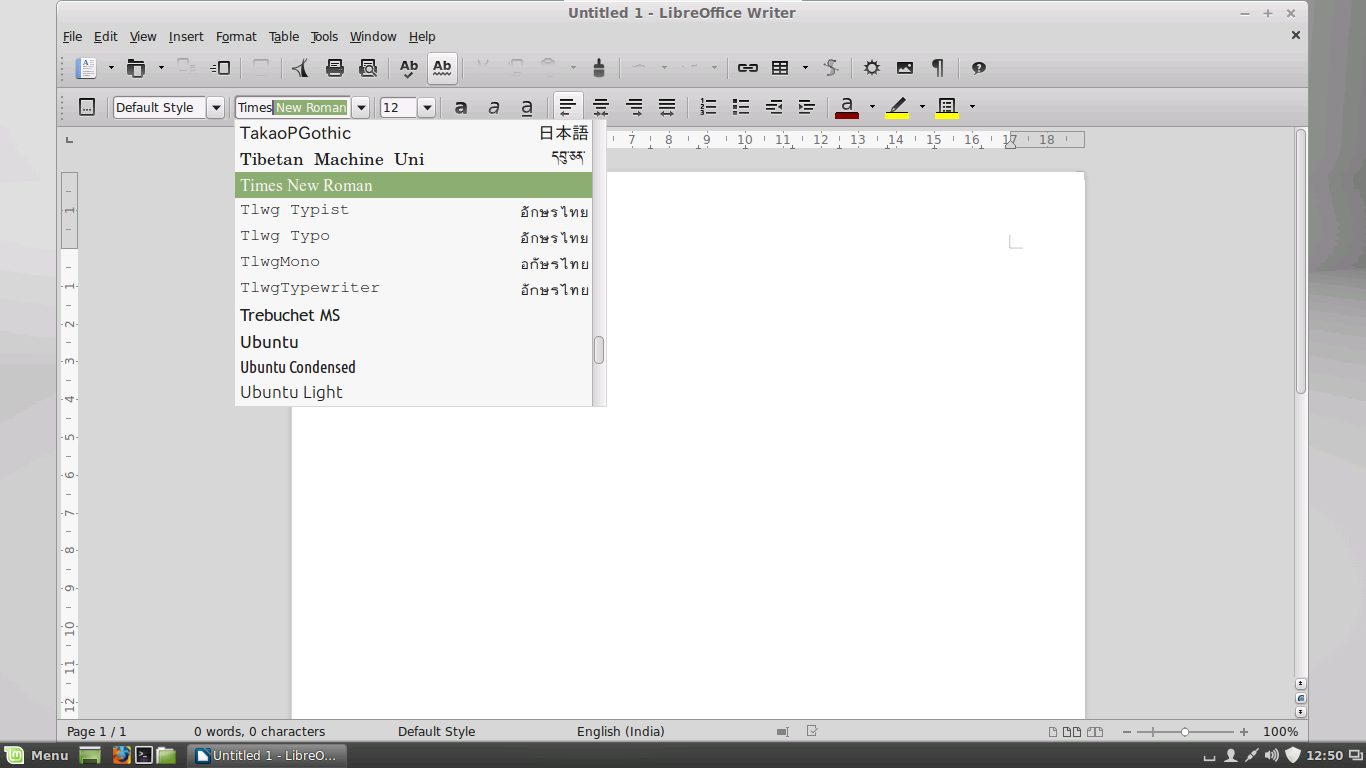This screenshot has height=768, width=1366.
Task: Set Align Left paragraph alignment
Action: (x=567, y=107)
